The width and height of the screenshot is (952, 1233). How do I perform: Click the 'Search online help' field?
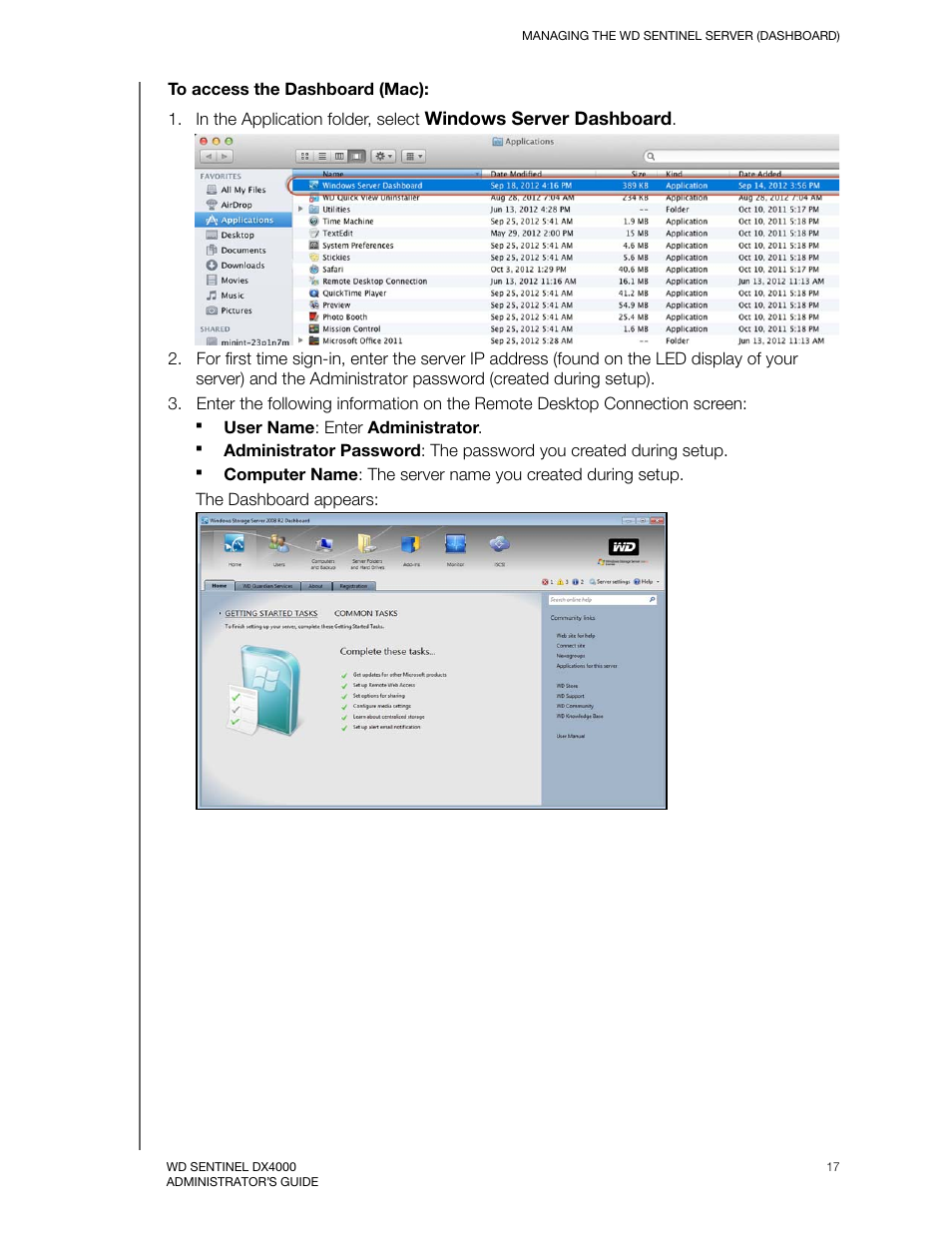coord(603,600)
